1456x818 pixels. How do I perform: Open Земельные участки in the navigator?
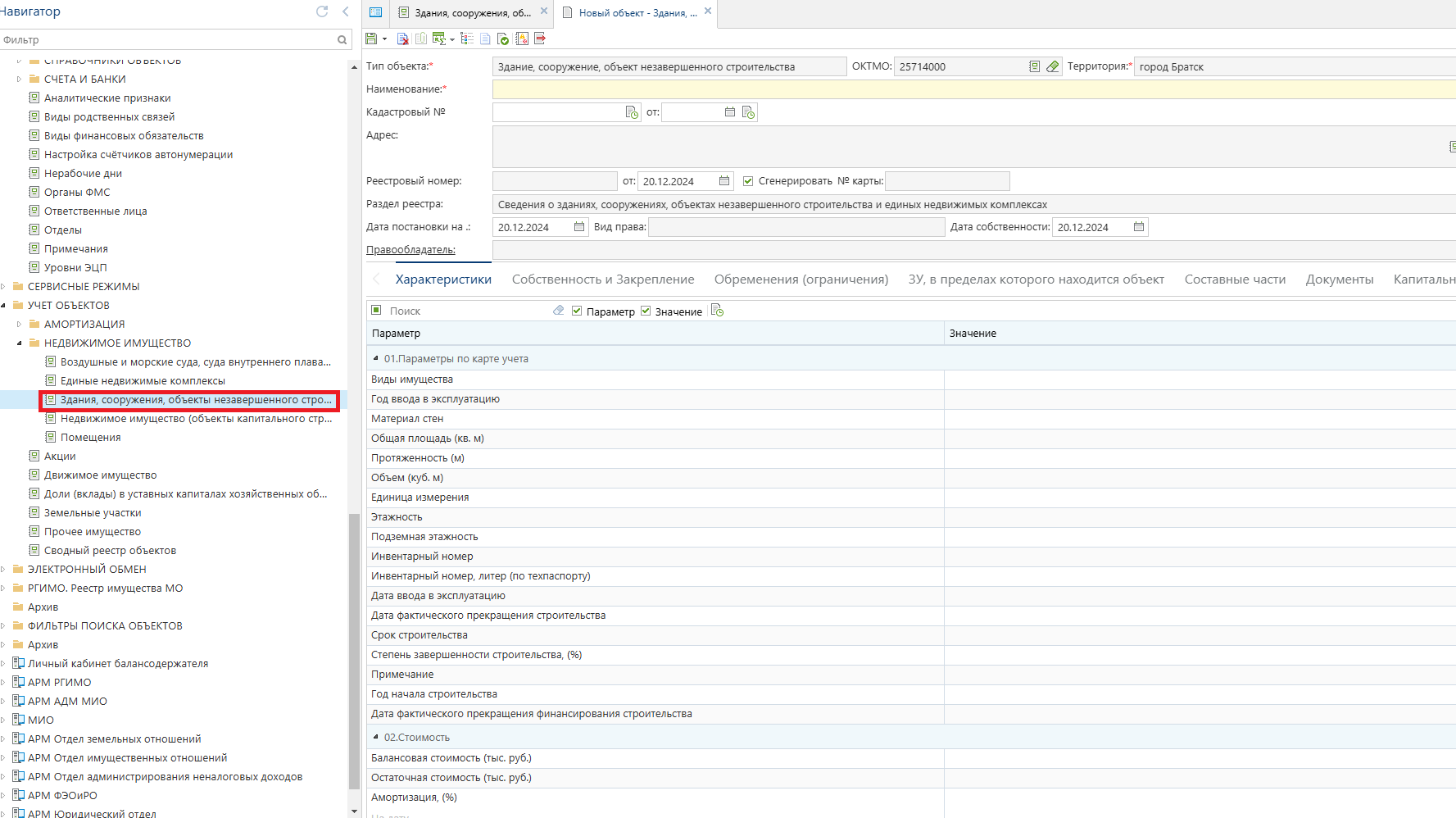click(x=93, y=513)
